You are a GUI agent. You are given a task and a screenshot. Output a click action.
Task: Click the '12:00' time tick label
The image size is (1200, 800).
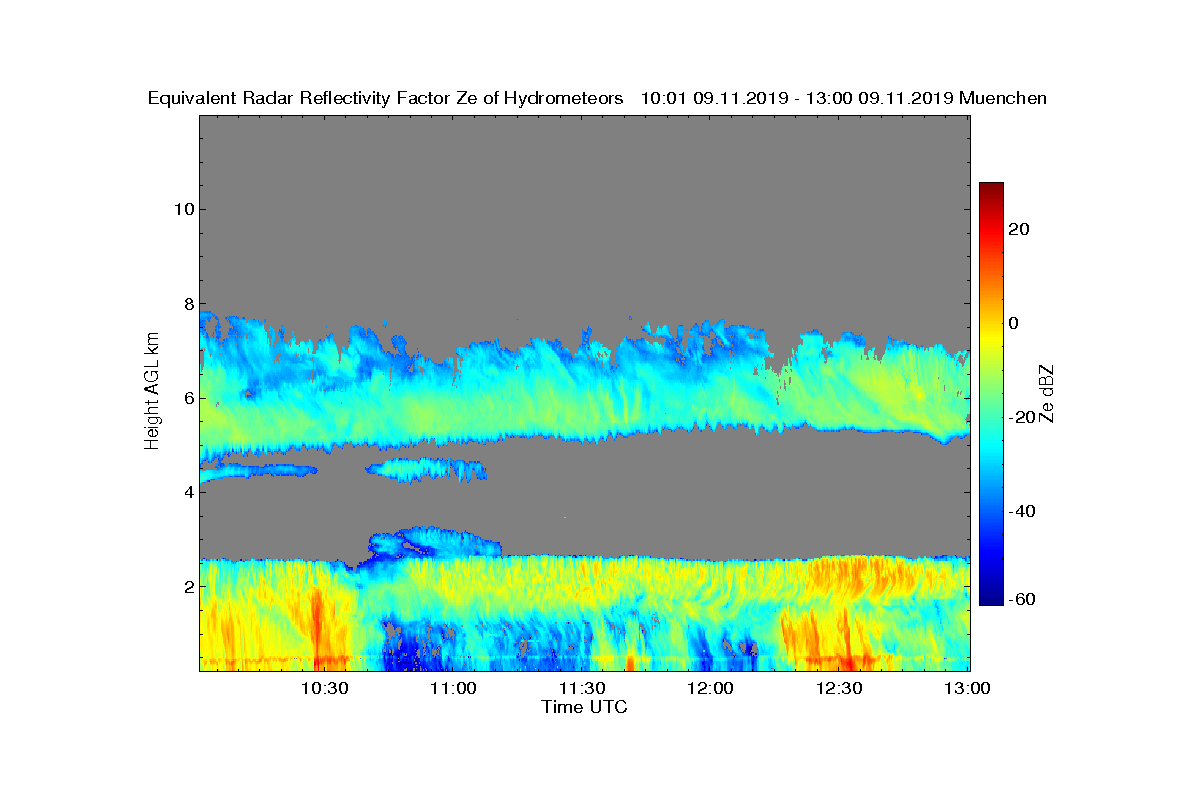(x=711, y=689)
